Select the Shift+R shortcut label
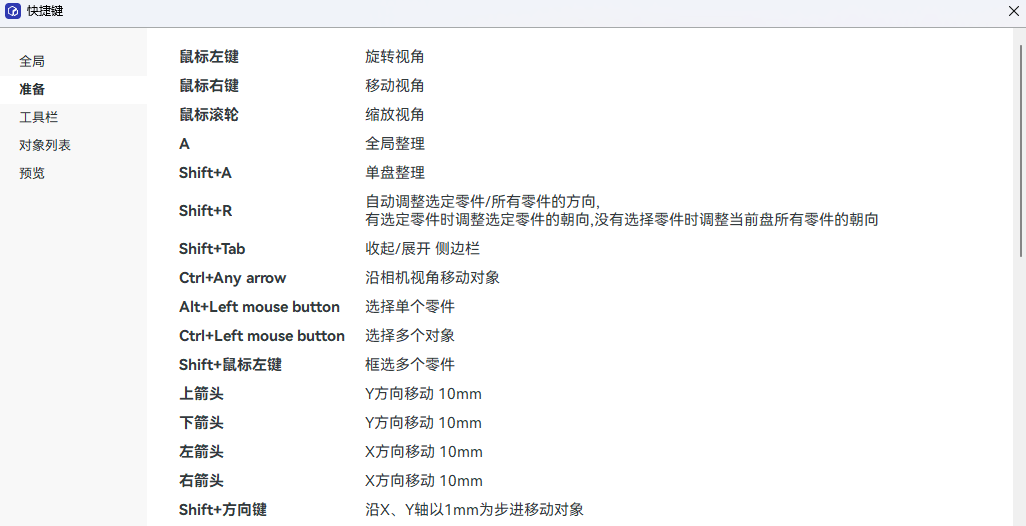The width and height of the screenshot is (1026, 526). point(205,211)
